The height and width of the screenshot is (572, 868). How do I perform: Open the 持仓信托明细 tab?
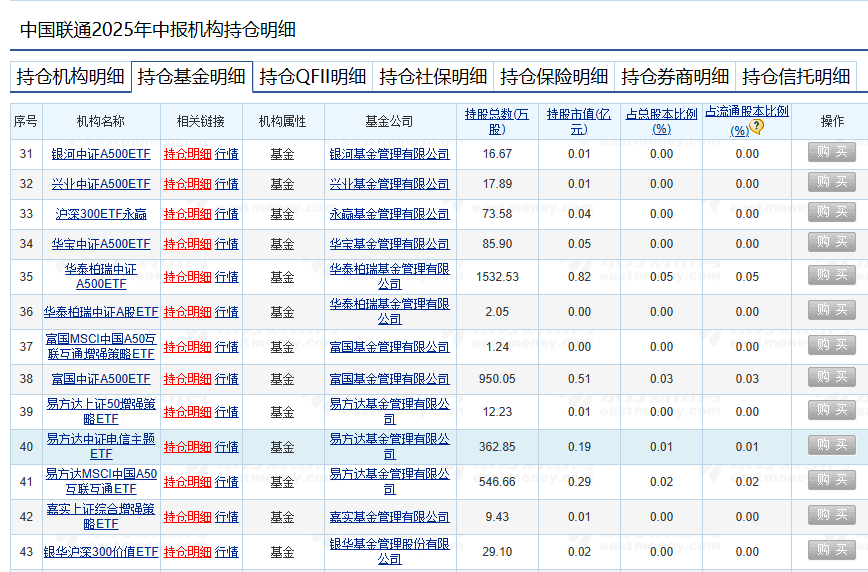click(796, 76)
